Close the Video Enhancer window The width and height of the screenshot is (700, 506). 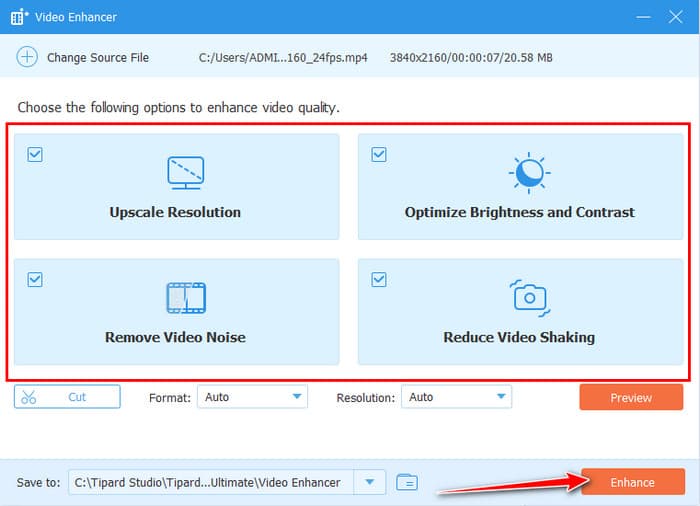click(x=678, y=17)
